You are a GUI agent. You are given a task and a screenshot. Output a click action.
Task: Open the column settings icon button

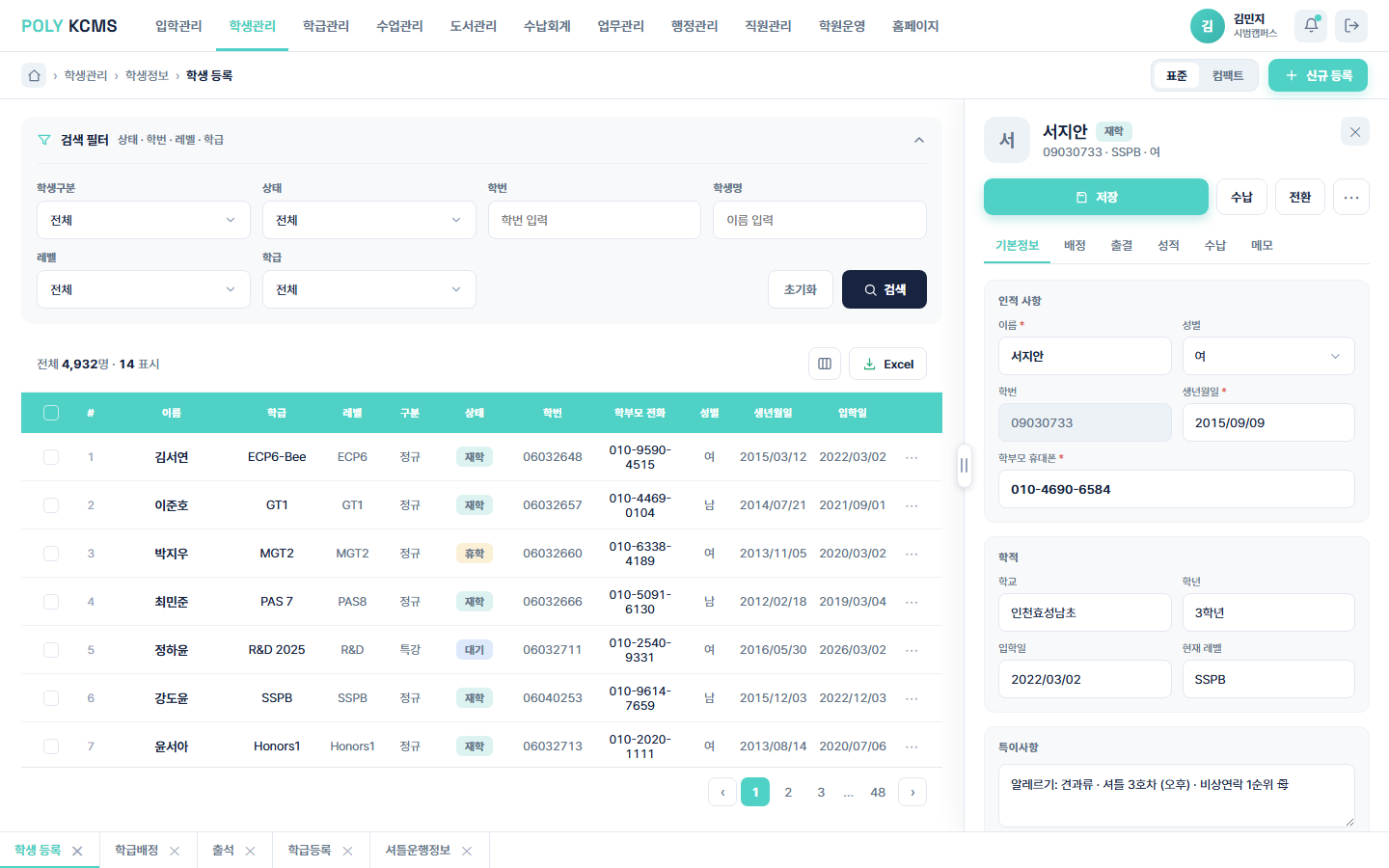[x=825, y=364]
